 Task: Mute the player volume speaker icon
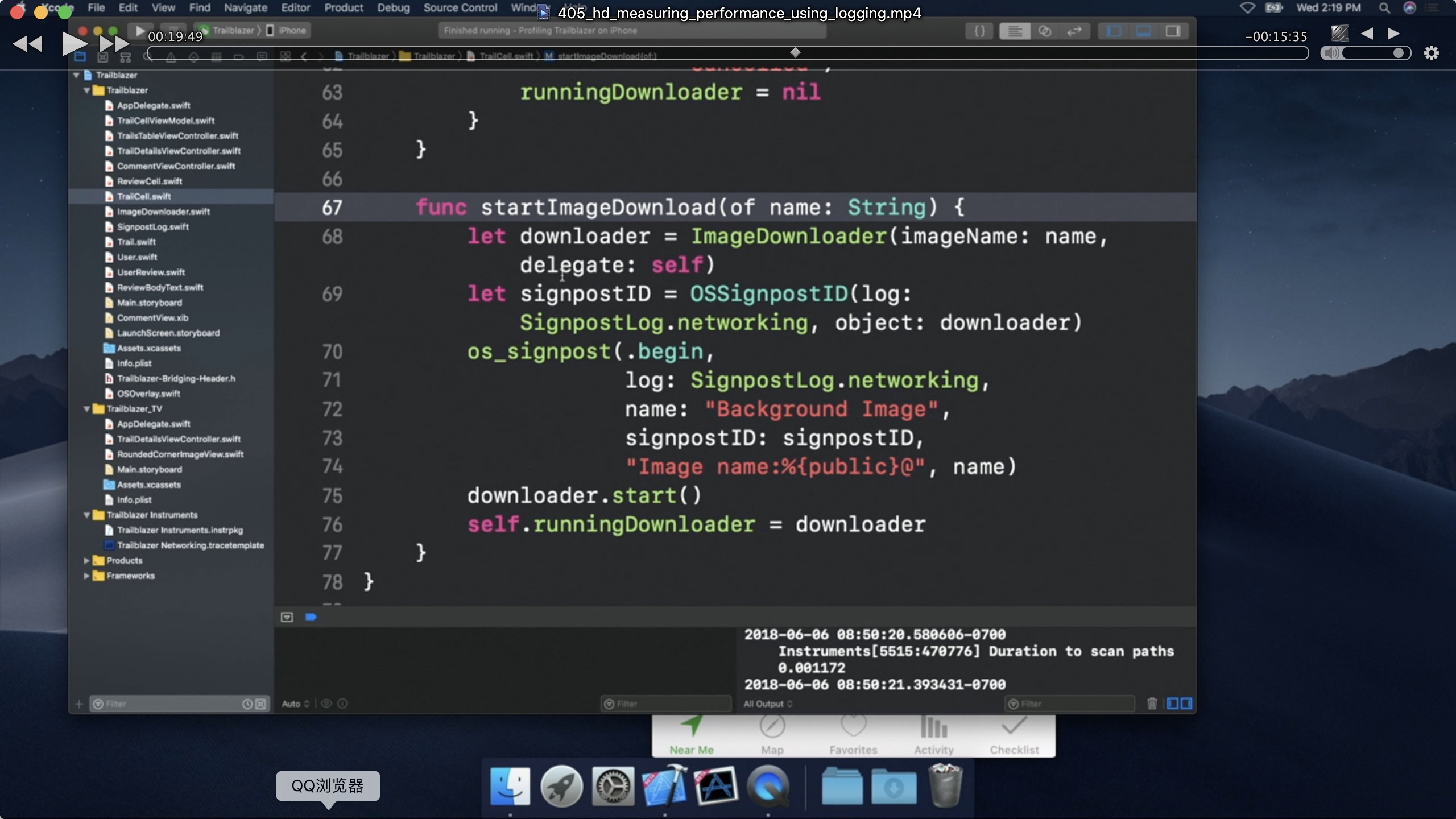pos(1331,53)
